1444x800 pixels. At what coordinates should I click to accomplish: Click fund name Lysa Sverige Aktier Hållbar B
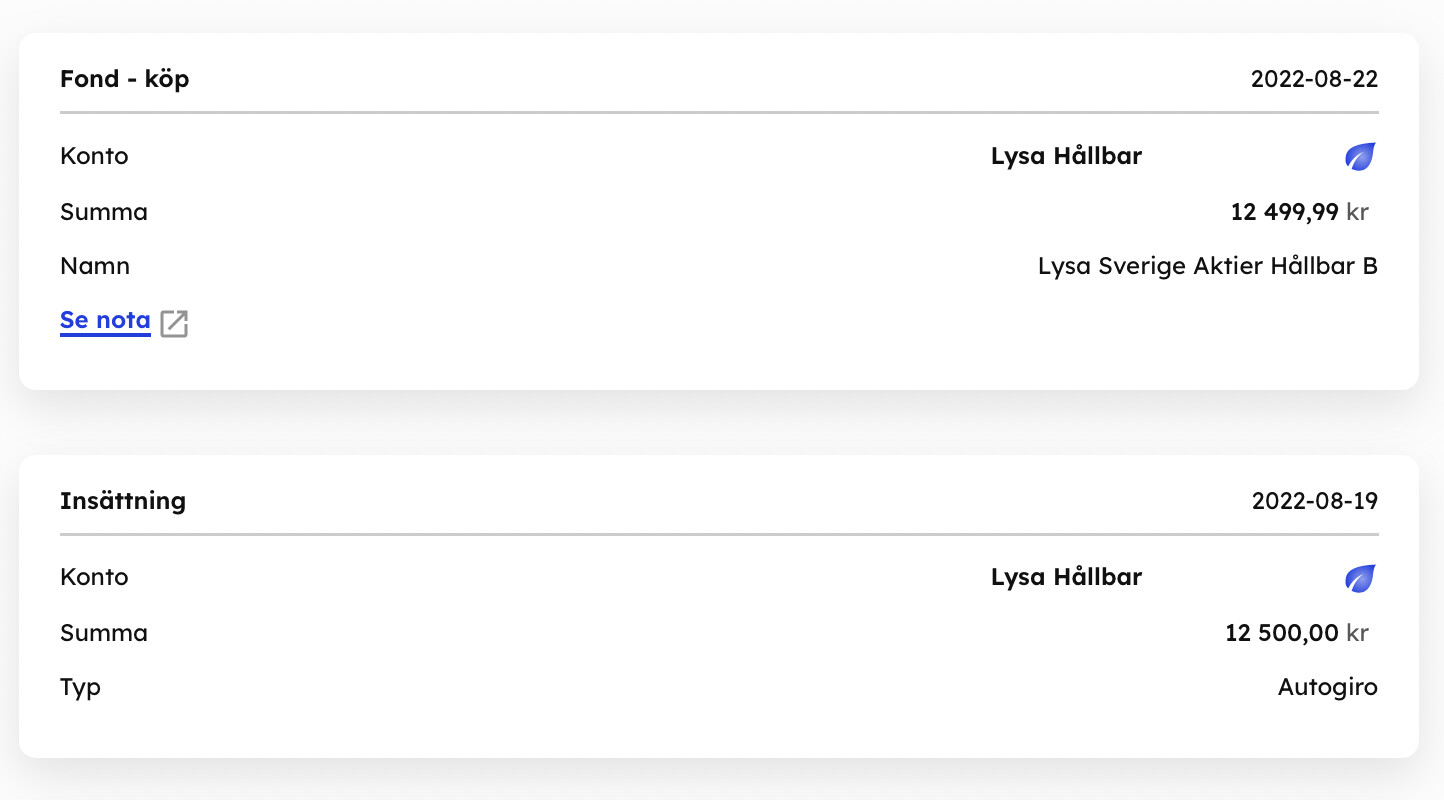tap(1207, 267)
